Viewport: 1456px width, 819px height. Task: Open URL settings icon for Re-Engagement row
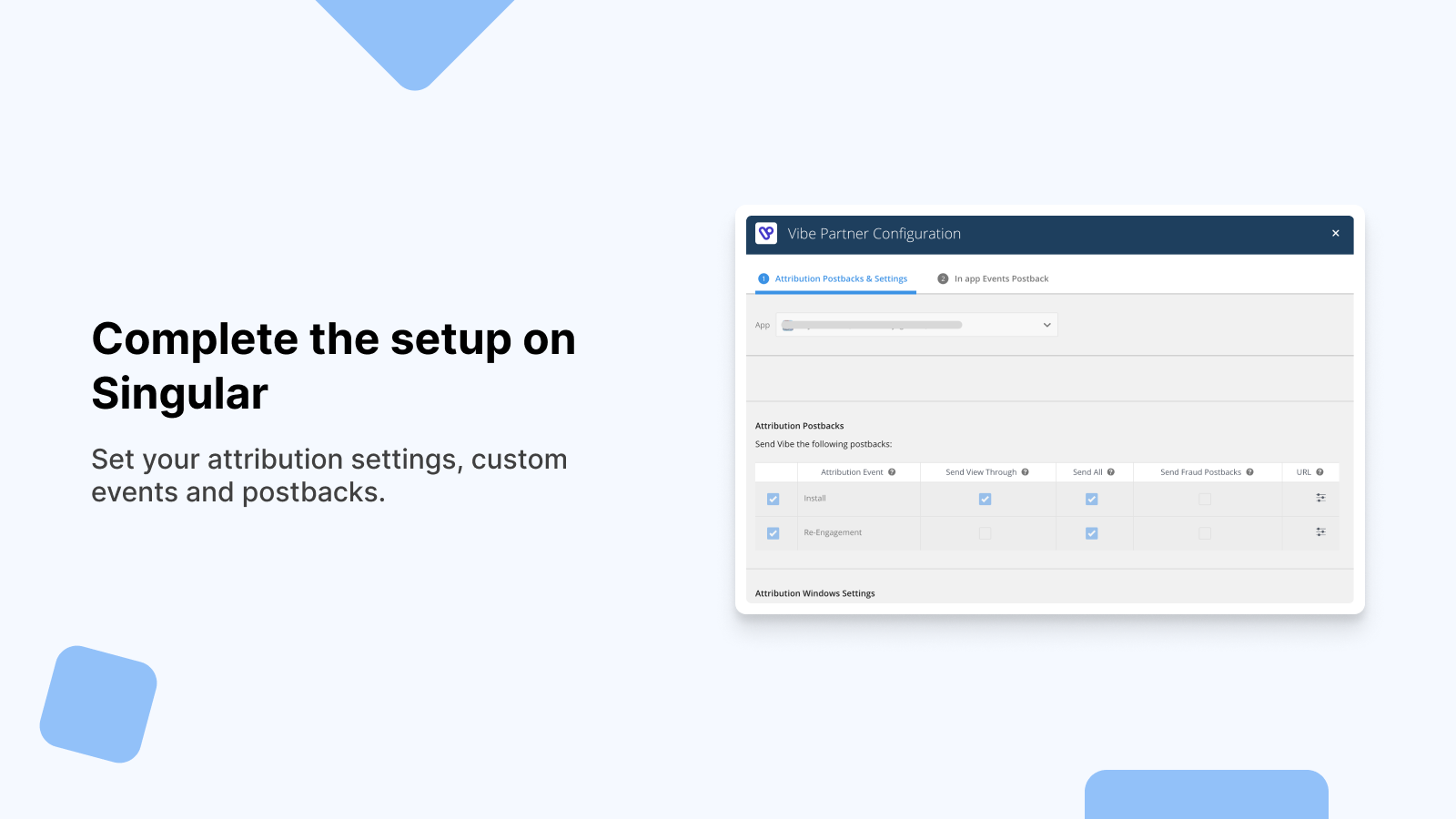point(1320,532)
